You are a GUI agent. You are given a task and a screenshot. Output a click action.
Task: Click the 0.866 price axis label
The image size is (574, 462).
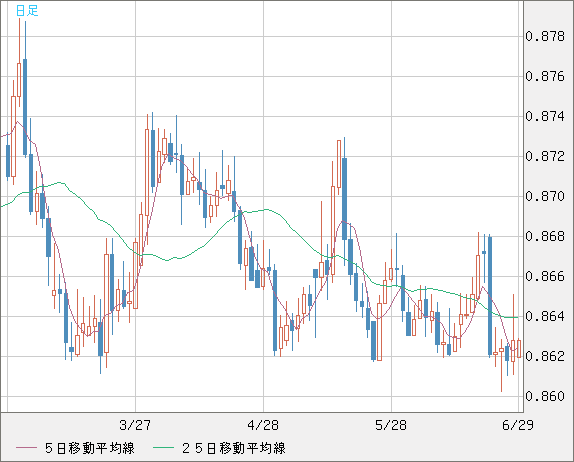point(545,276)
